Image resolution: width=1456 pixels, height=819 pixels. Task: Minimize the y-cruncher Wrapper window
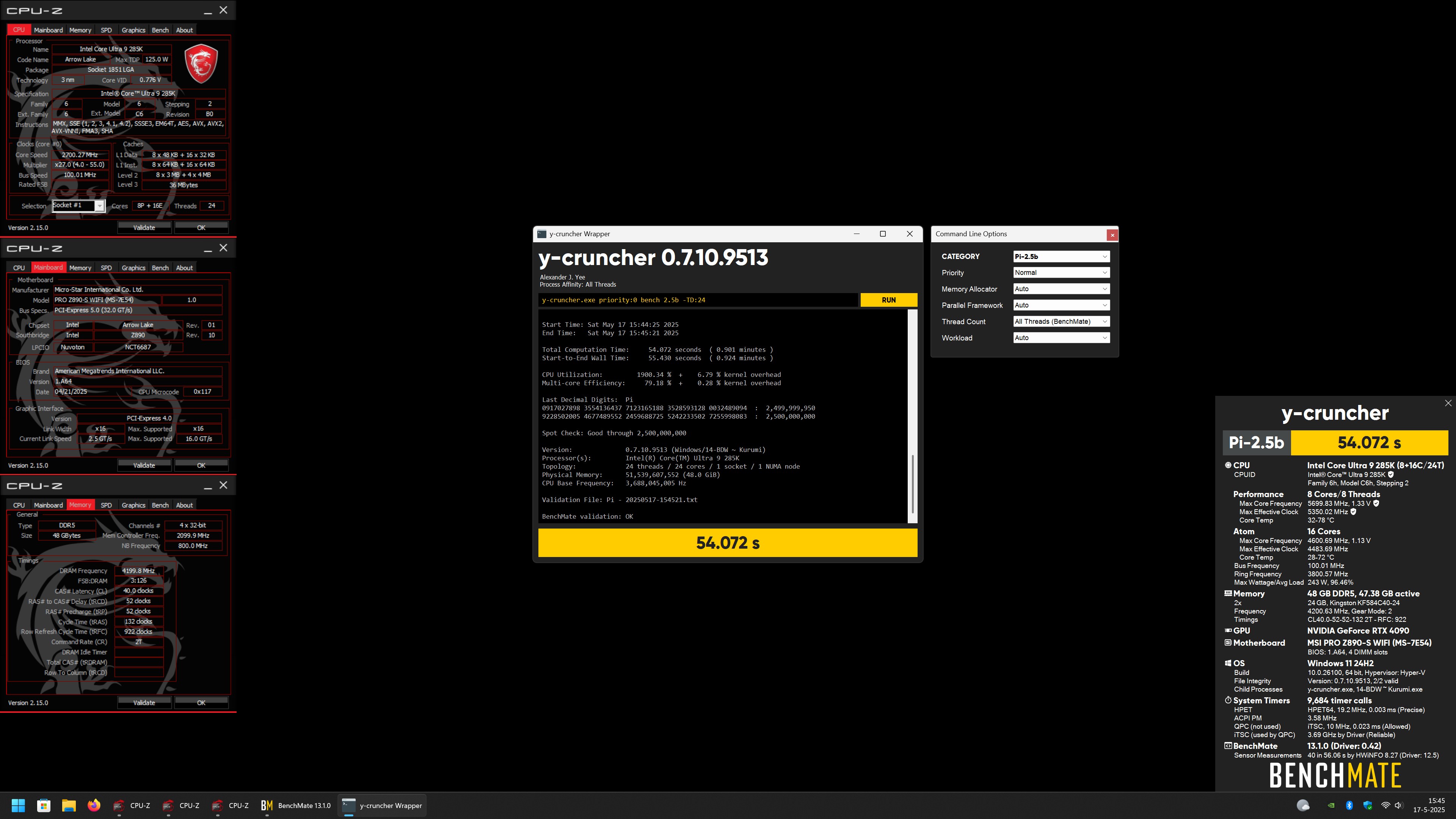coord(857,234)
